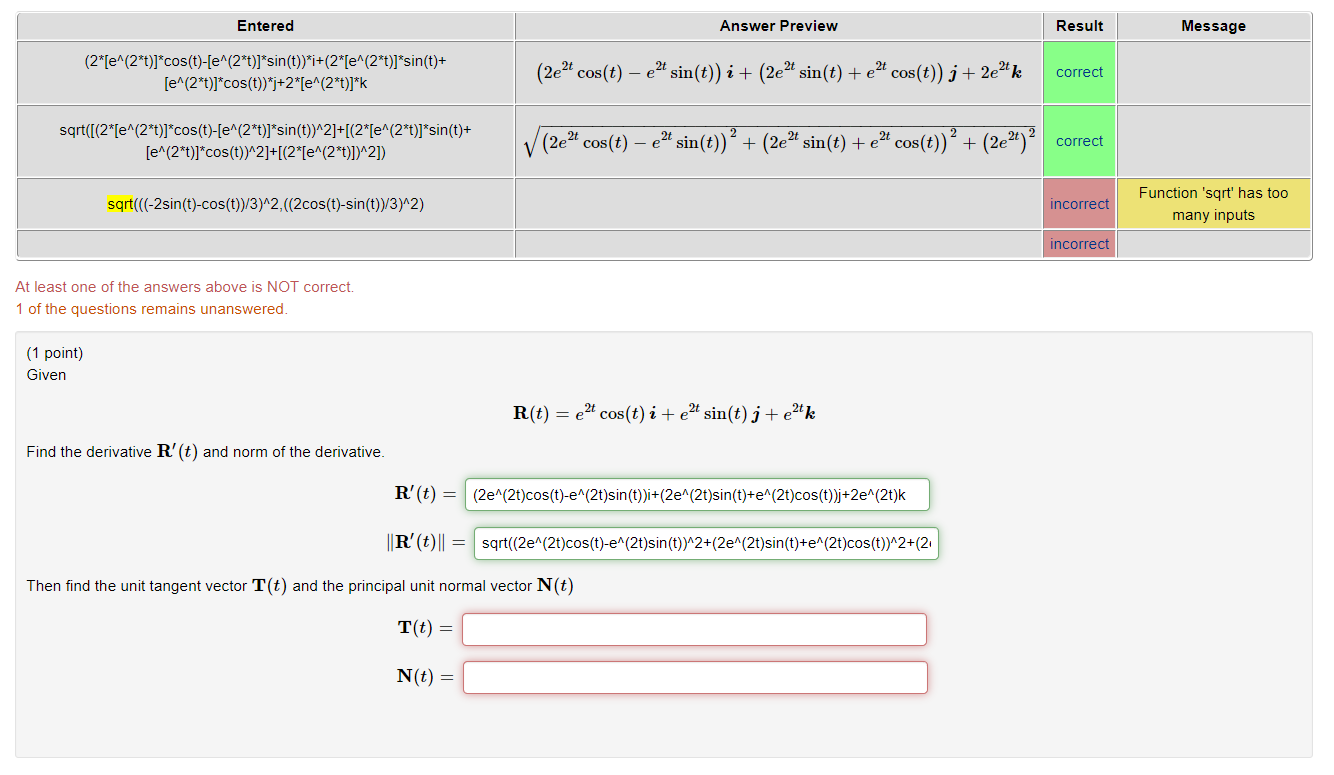Select the highlighted sqrt text in the error row
The image size is (1334, 775).
click(x=118, y=203)
